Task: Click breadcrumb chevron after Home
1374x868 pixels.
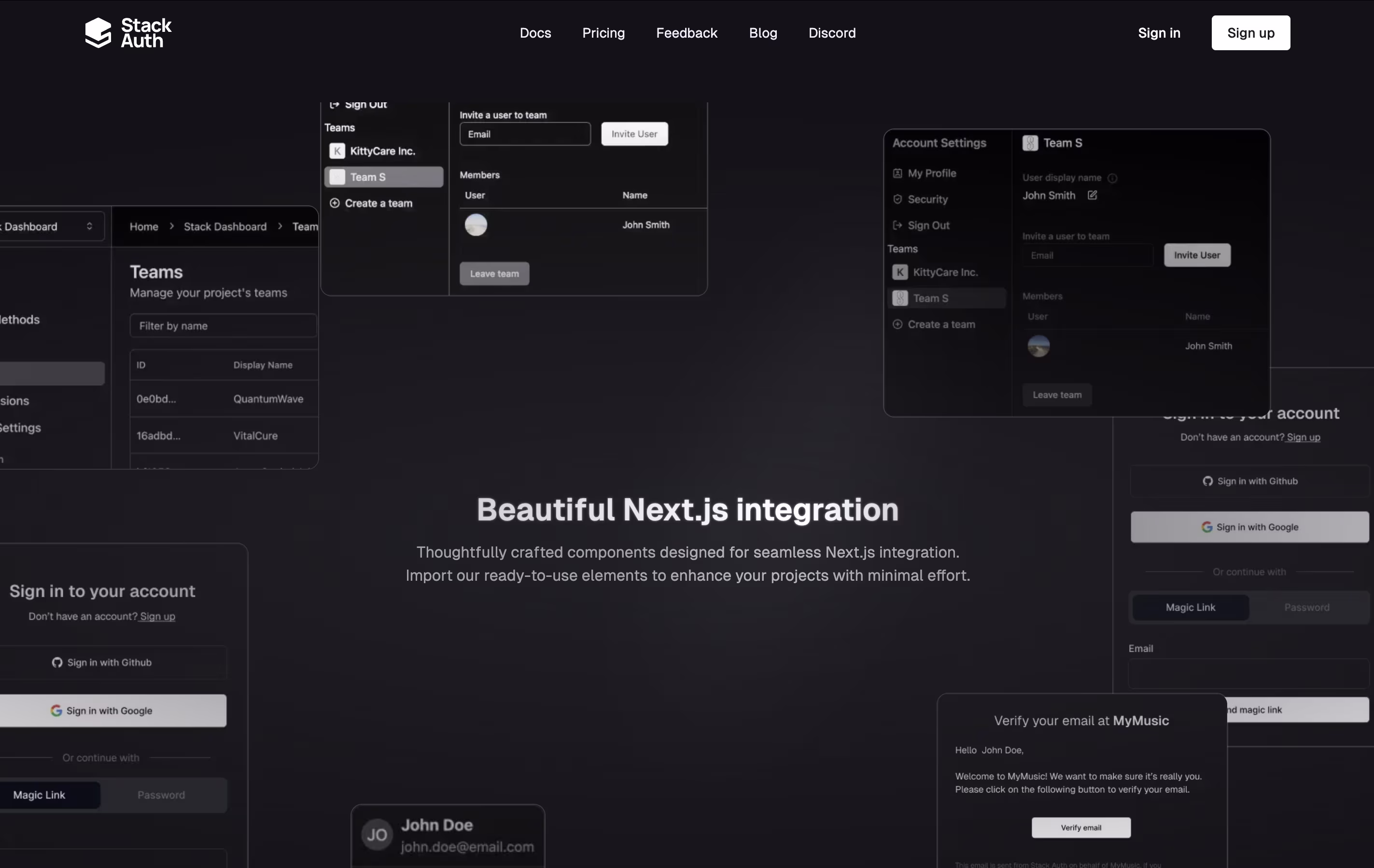Action: pos(171,226)
